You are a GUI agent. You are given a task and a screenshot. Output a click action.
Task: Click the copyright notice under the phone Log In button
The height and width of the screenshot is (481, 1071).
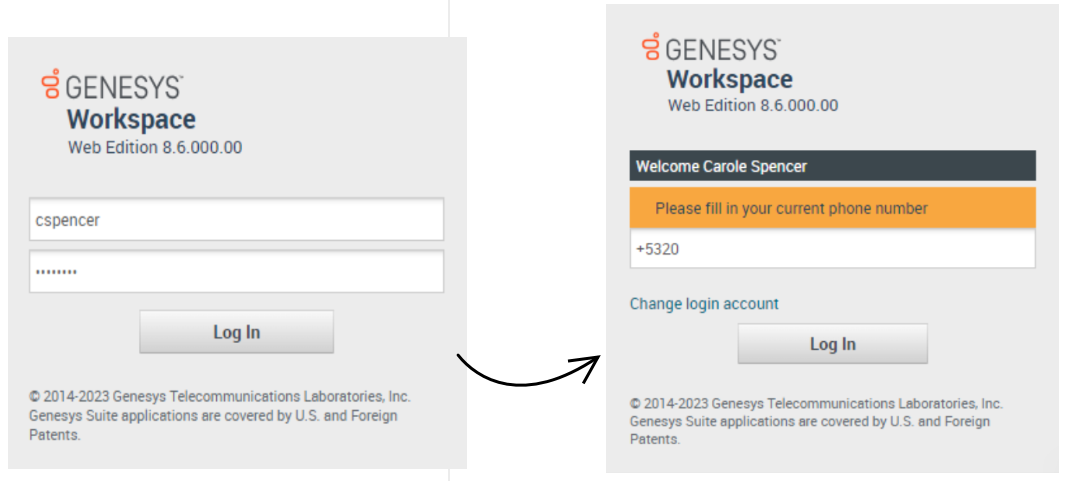point(816,404)
